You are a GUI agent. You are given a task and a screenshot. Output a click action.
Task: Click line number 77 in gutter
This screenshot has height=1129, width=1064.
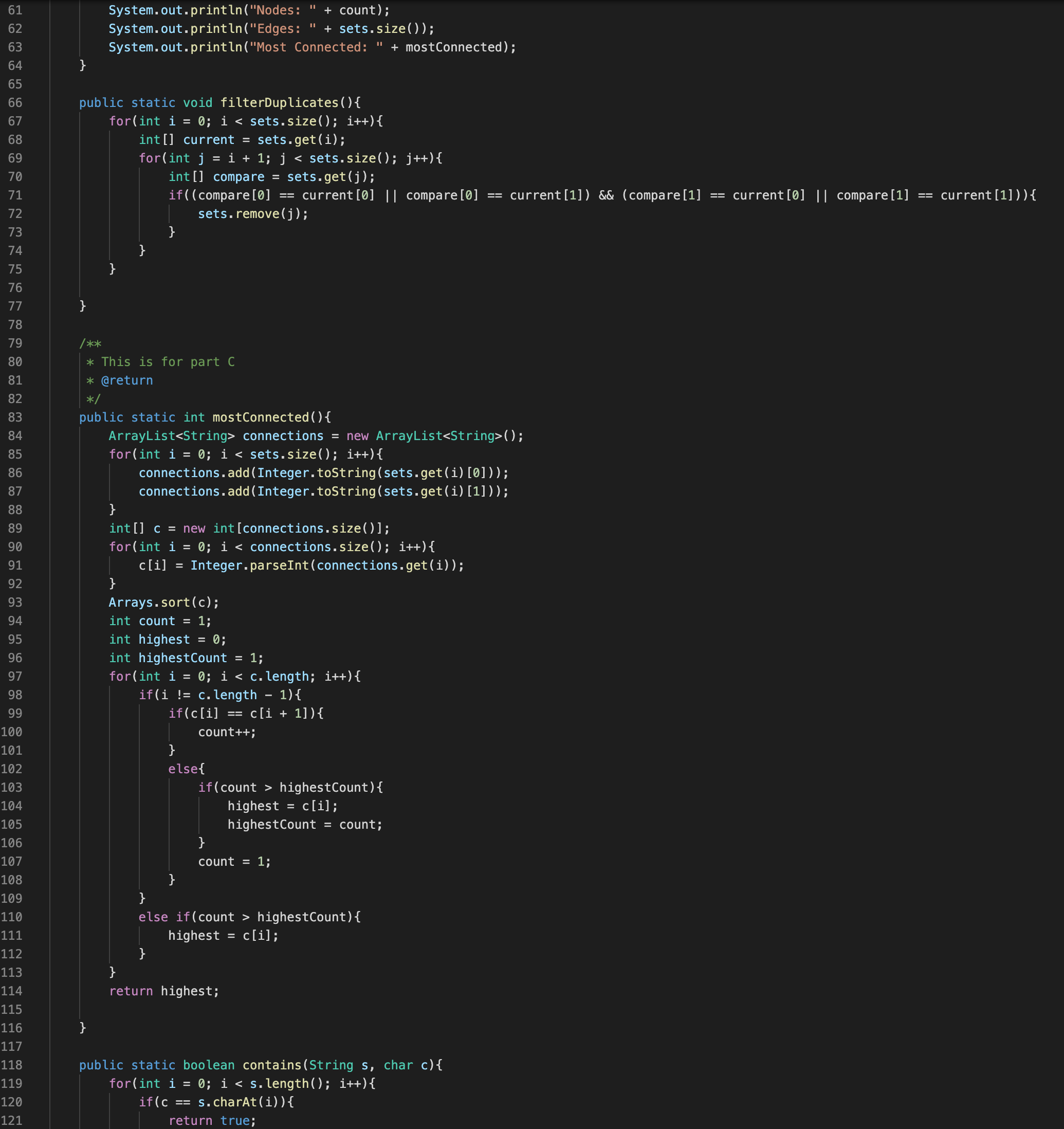pos(15,306)
